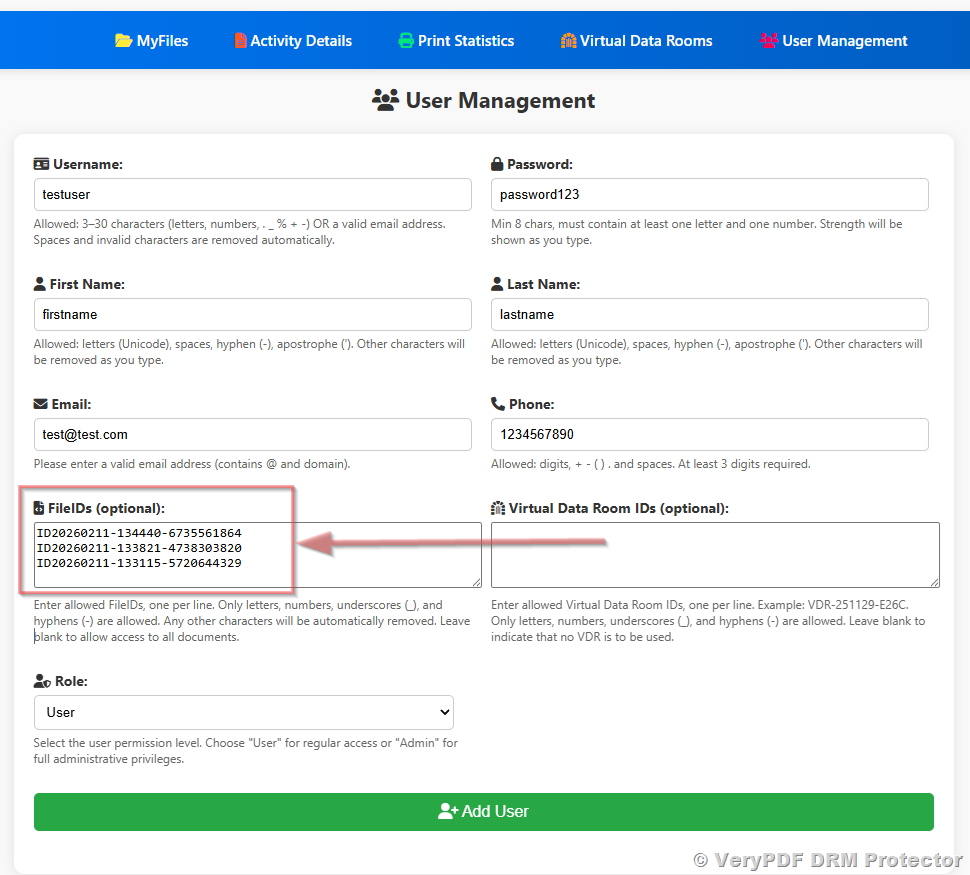The image size is (970, 875).
Task: Click the FileIDs text area
Action: click(x=257, y=554)
